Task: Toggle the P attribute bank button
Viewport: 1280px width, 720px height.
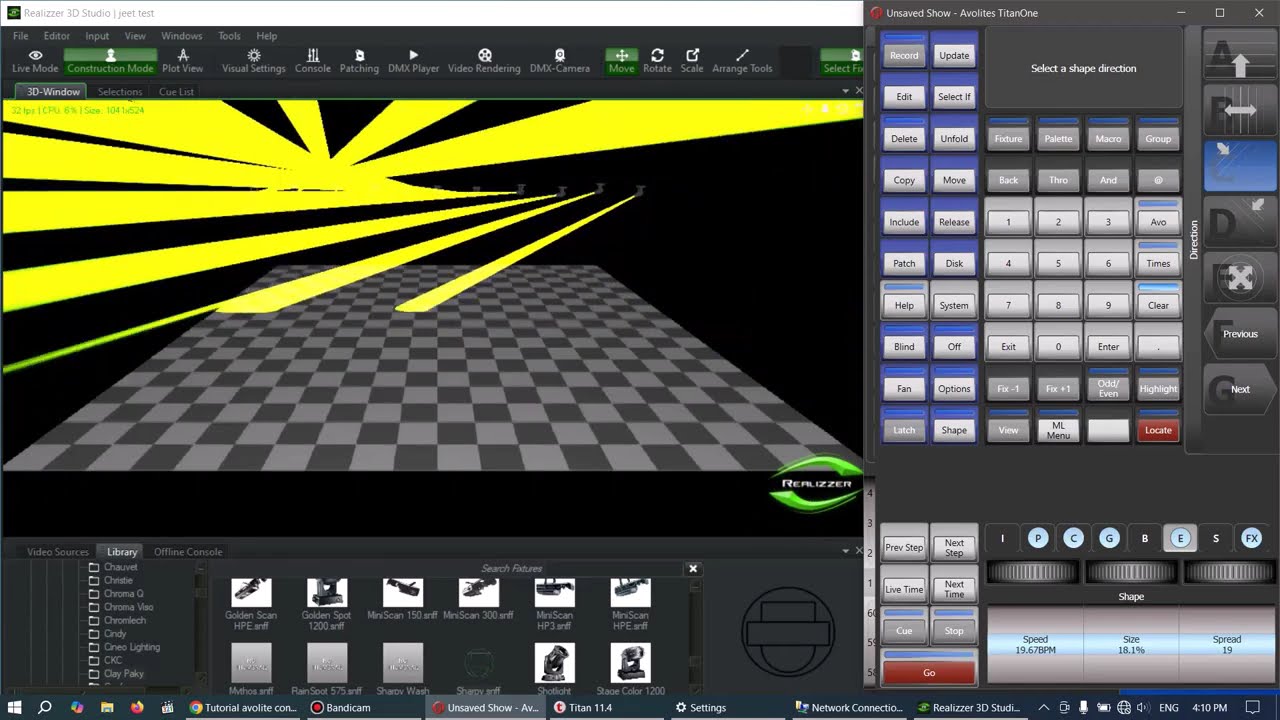Action: click(x=1038, y=538)
